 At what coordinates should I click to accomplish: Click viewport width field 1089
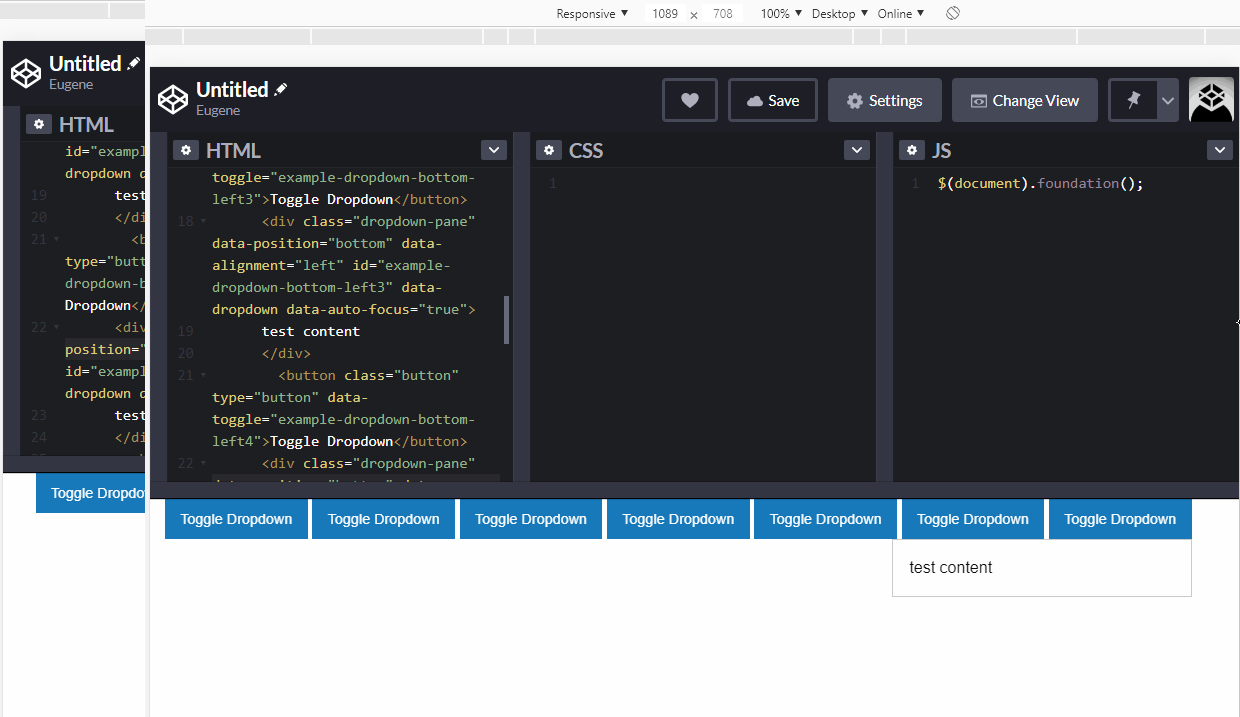(664, 13)
